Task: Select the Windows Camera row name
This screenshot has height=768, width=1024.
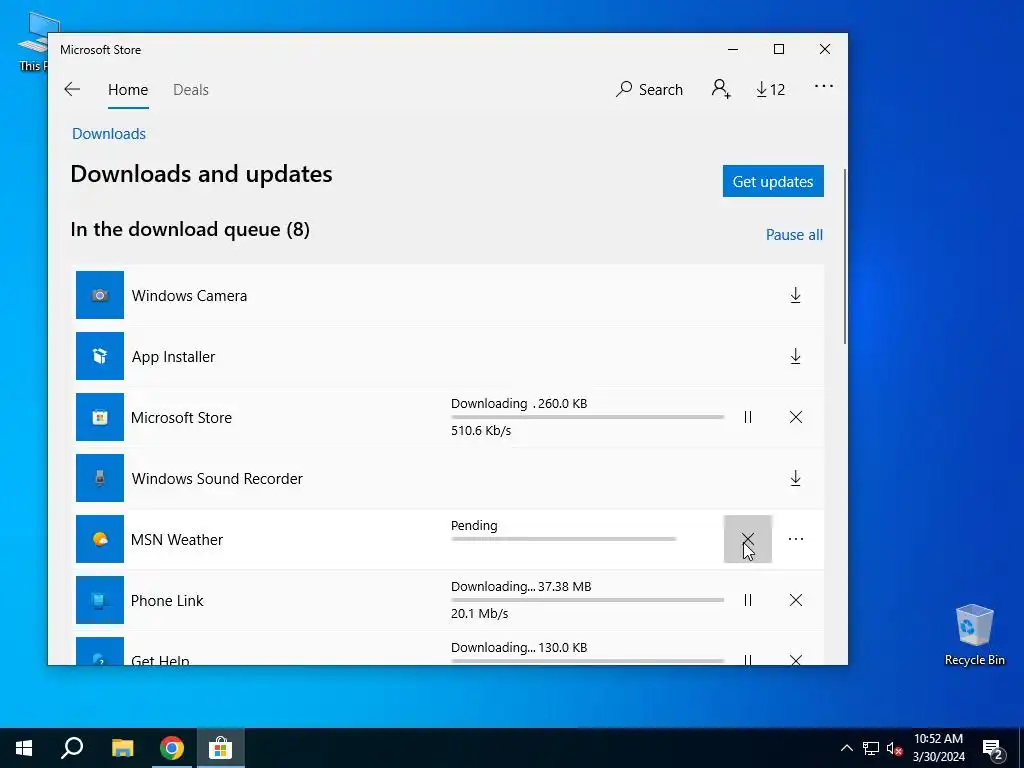Action: pyautogui.click(x=189, y=296)
